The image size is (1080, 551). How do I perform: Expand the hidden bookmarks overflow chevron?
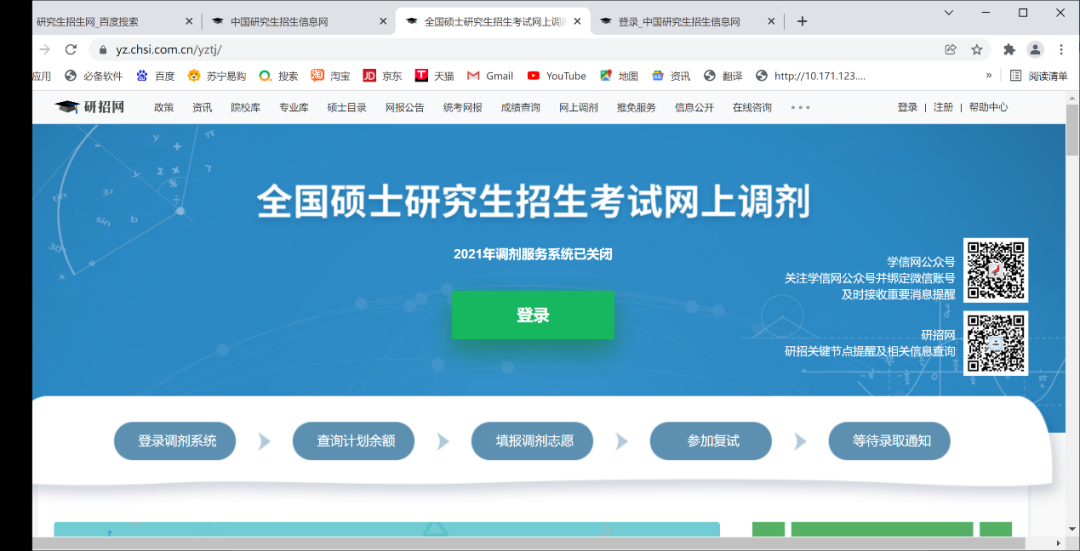pyautogui.click(x=989, y=76)
